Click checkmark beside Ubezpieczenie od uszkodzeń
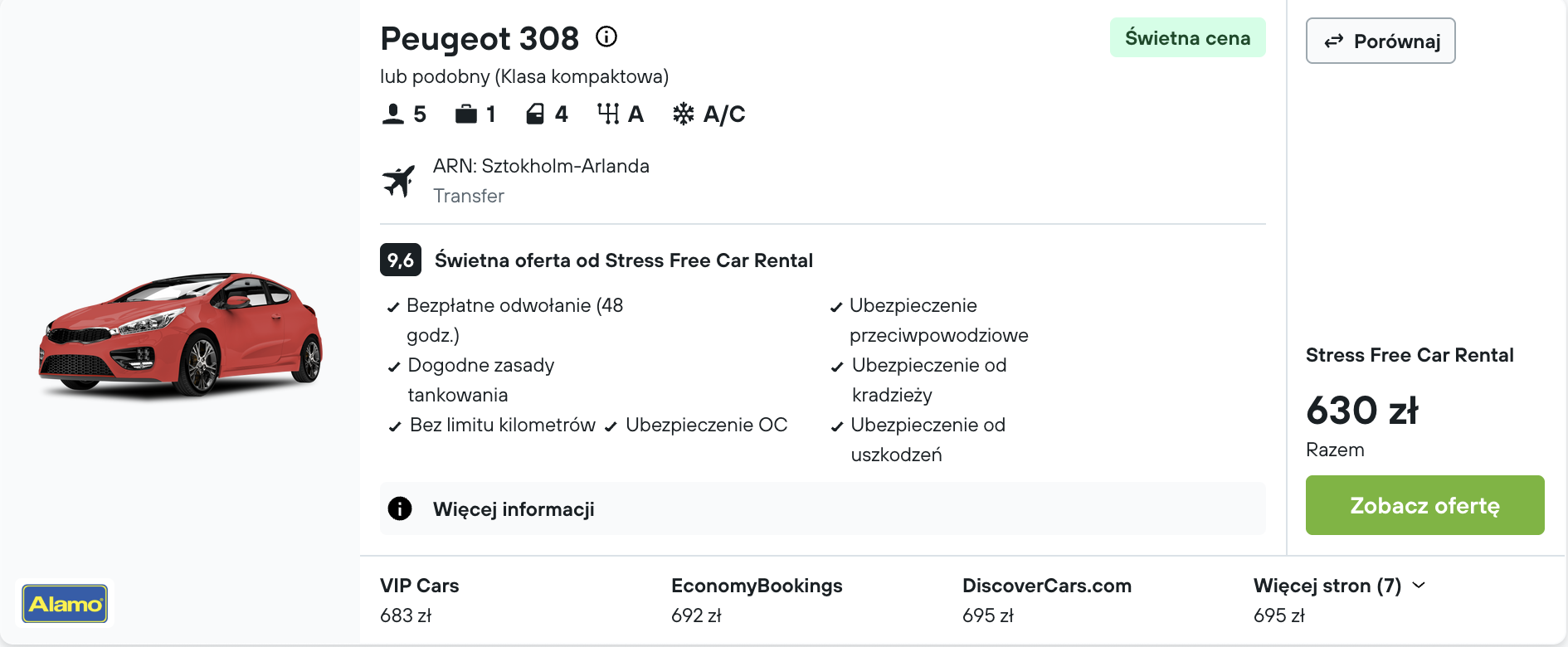Viewport: 1568px width, 647px height. [837, 426]
